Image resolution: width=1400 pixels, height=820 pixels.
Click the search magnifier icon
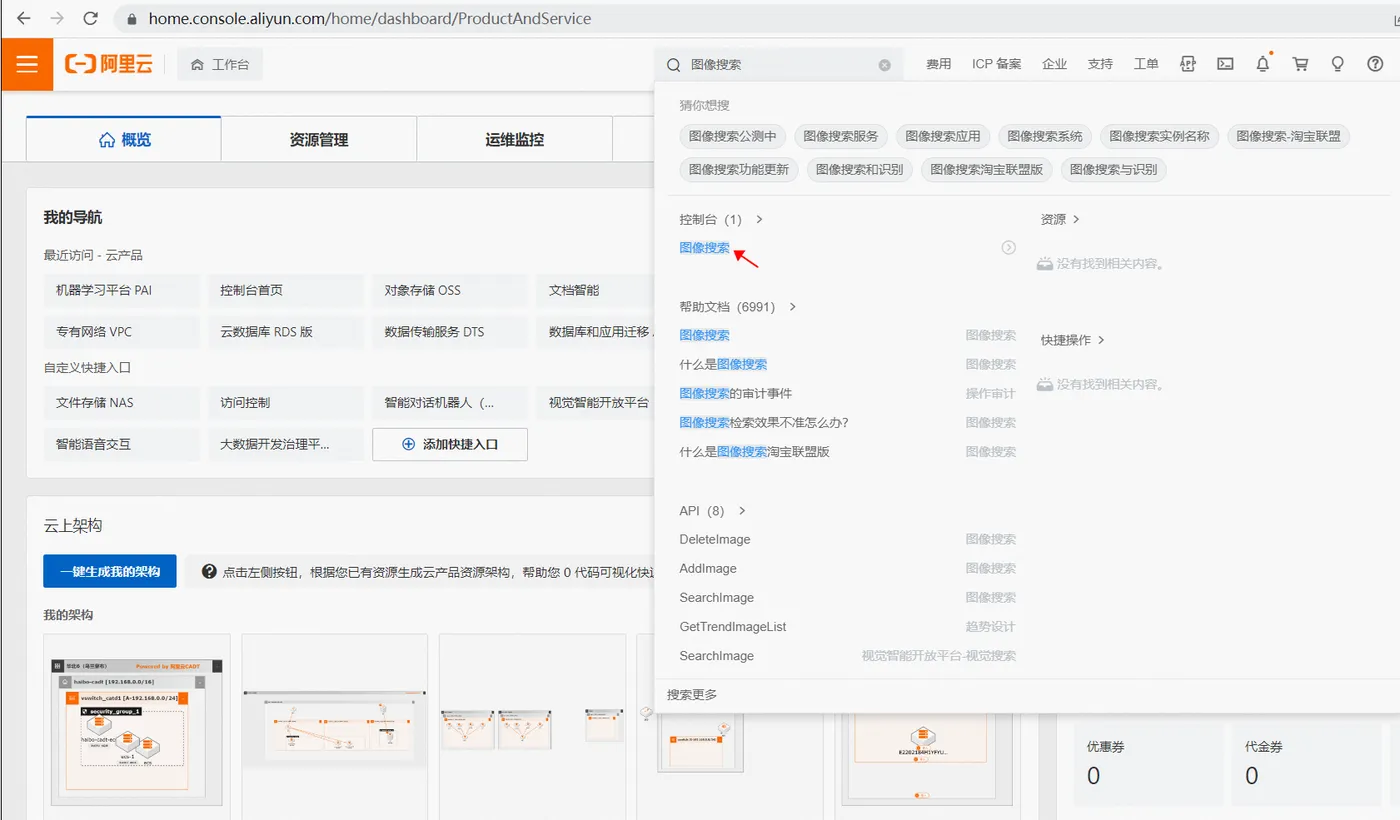[673, 65]
